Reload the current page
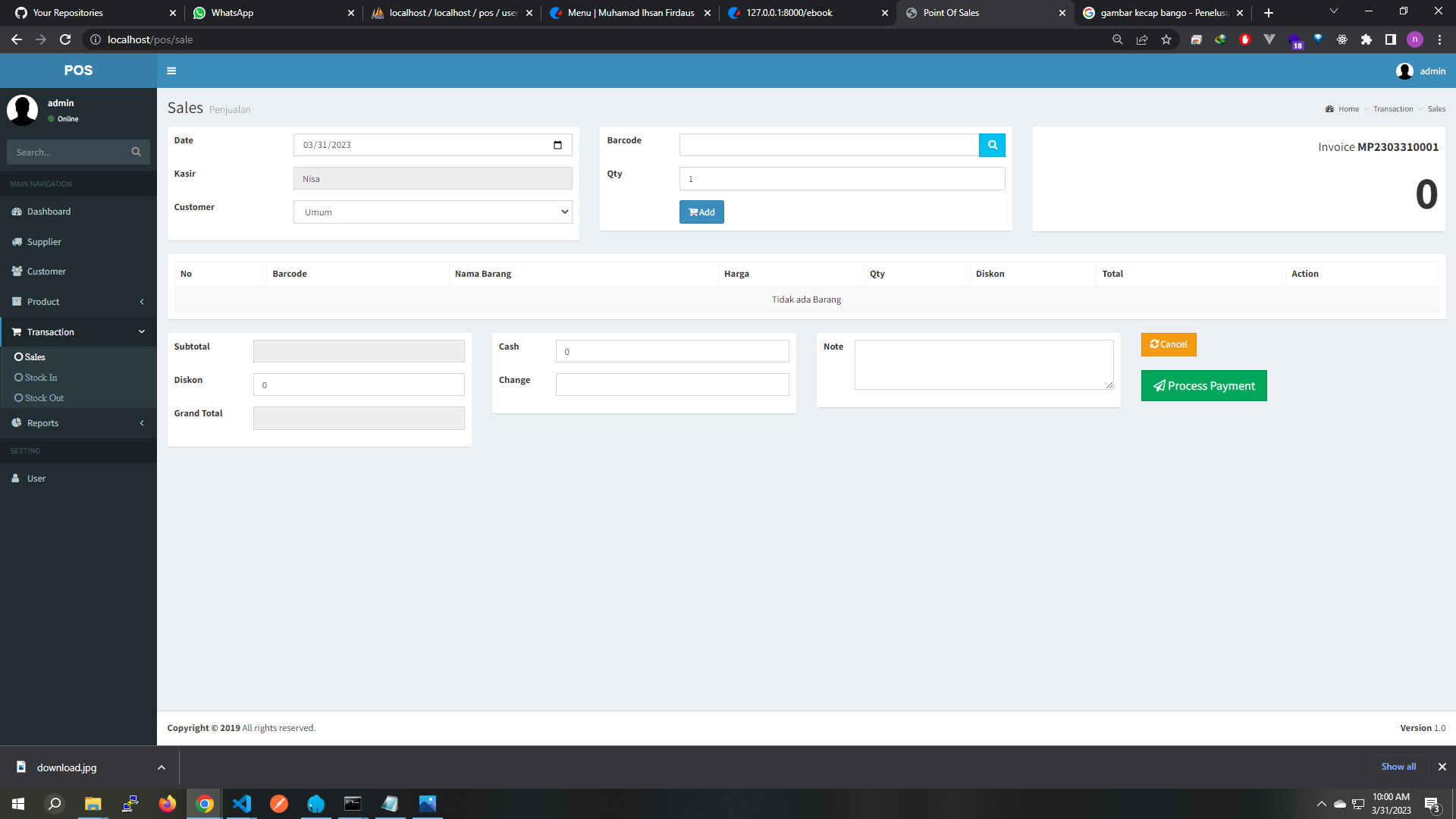 [x=65, y=39]
